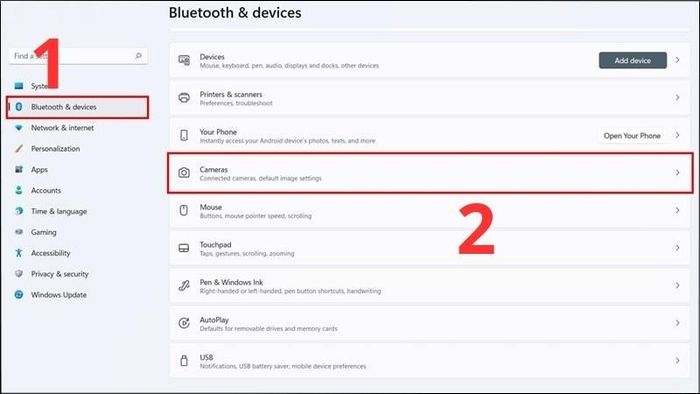
Task: Focus the Find a setting search field
Action: pyautogui.click(x=78, y=56)
